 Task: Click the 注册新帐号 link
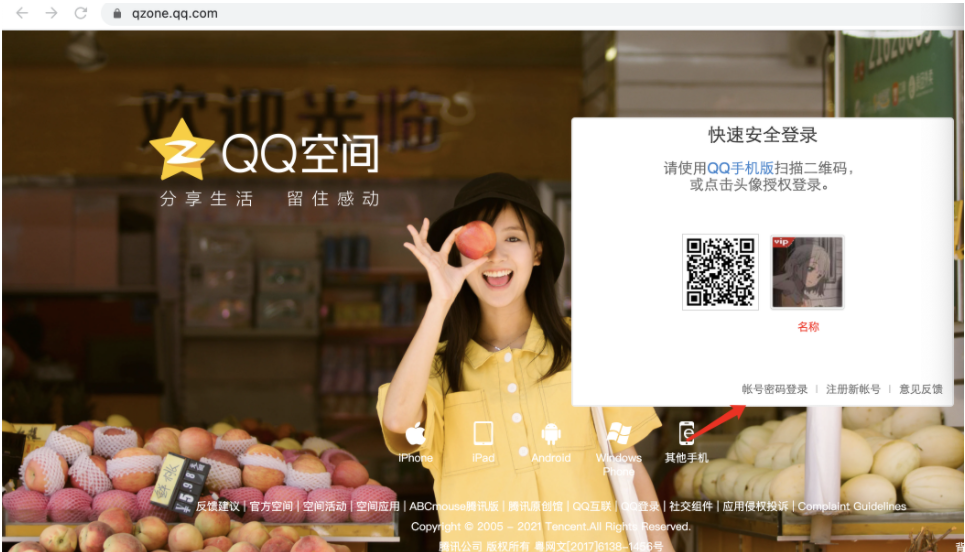[x=853, y=389]
